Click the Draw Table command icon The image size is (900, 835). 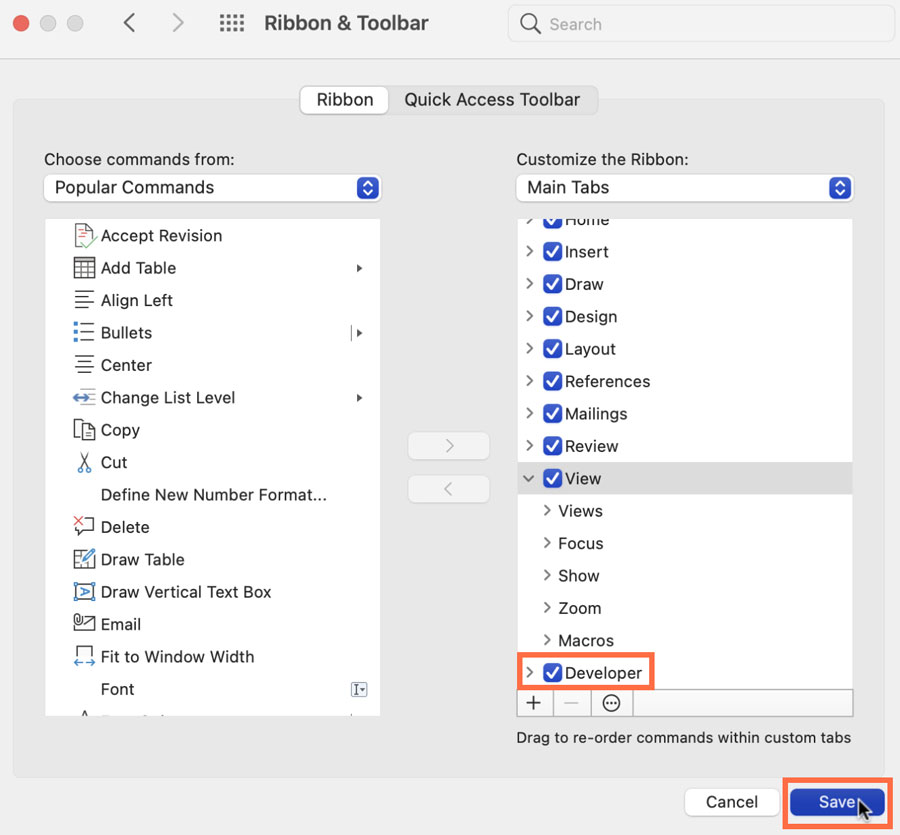click(85, 559)
